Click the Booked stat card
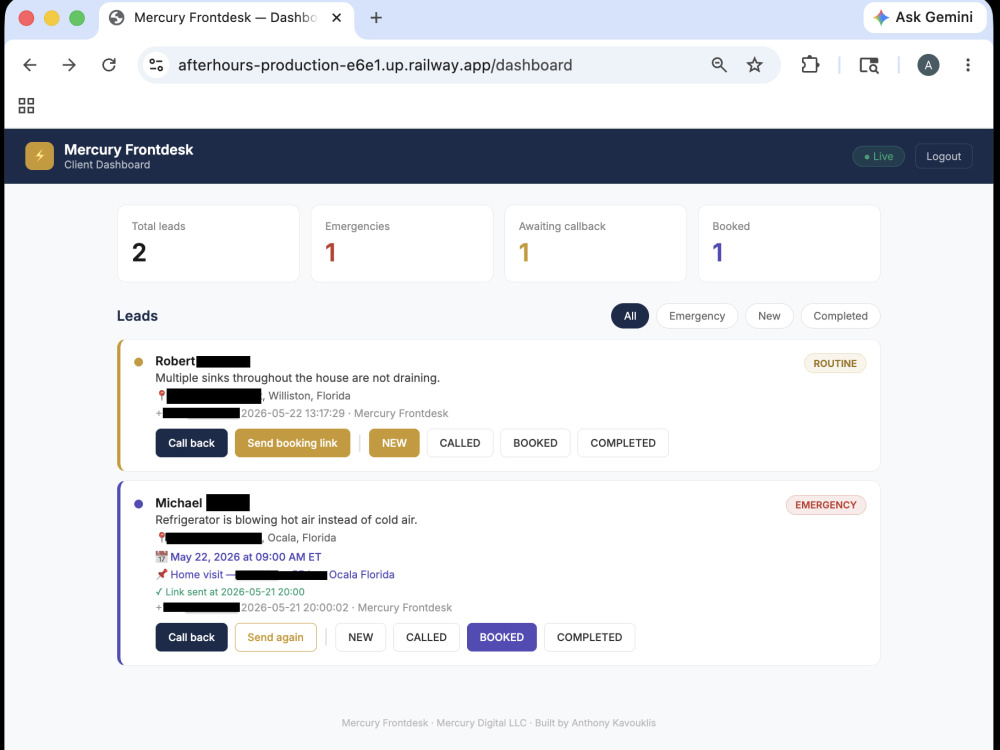This screenshot has height=750, width=1000. tap(789, 243)
